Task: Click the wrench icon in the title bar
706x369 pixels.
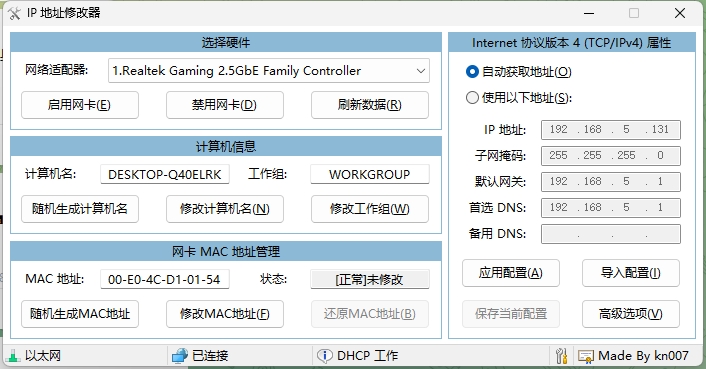Action: pyautogui.click(x=14, y=13)
